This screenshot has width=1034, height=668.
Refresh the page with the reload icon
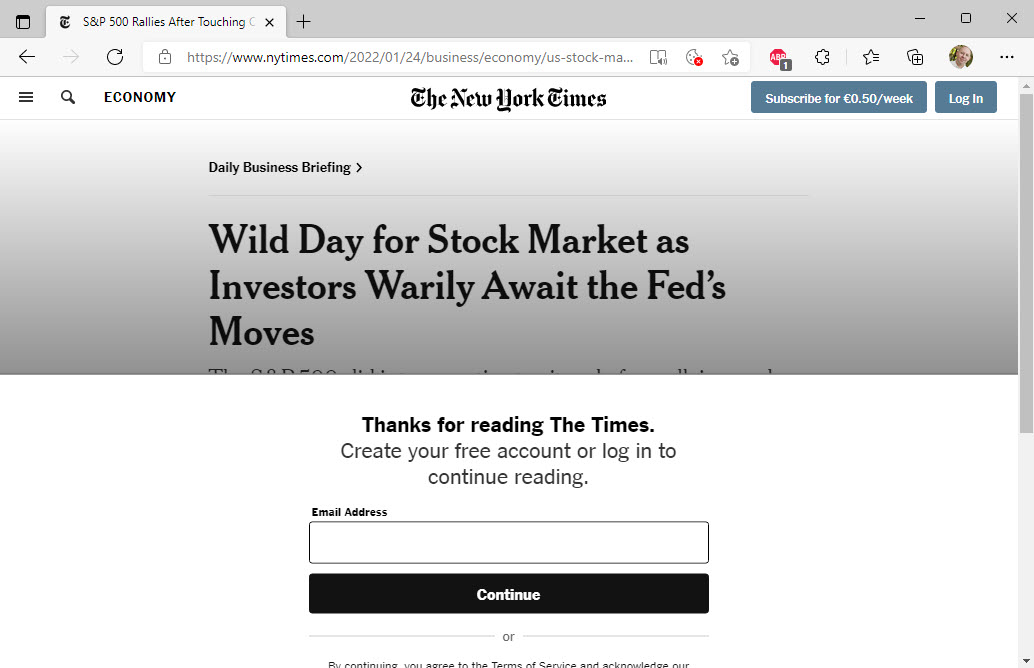coord(115,57)
